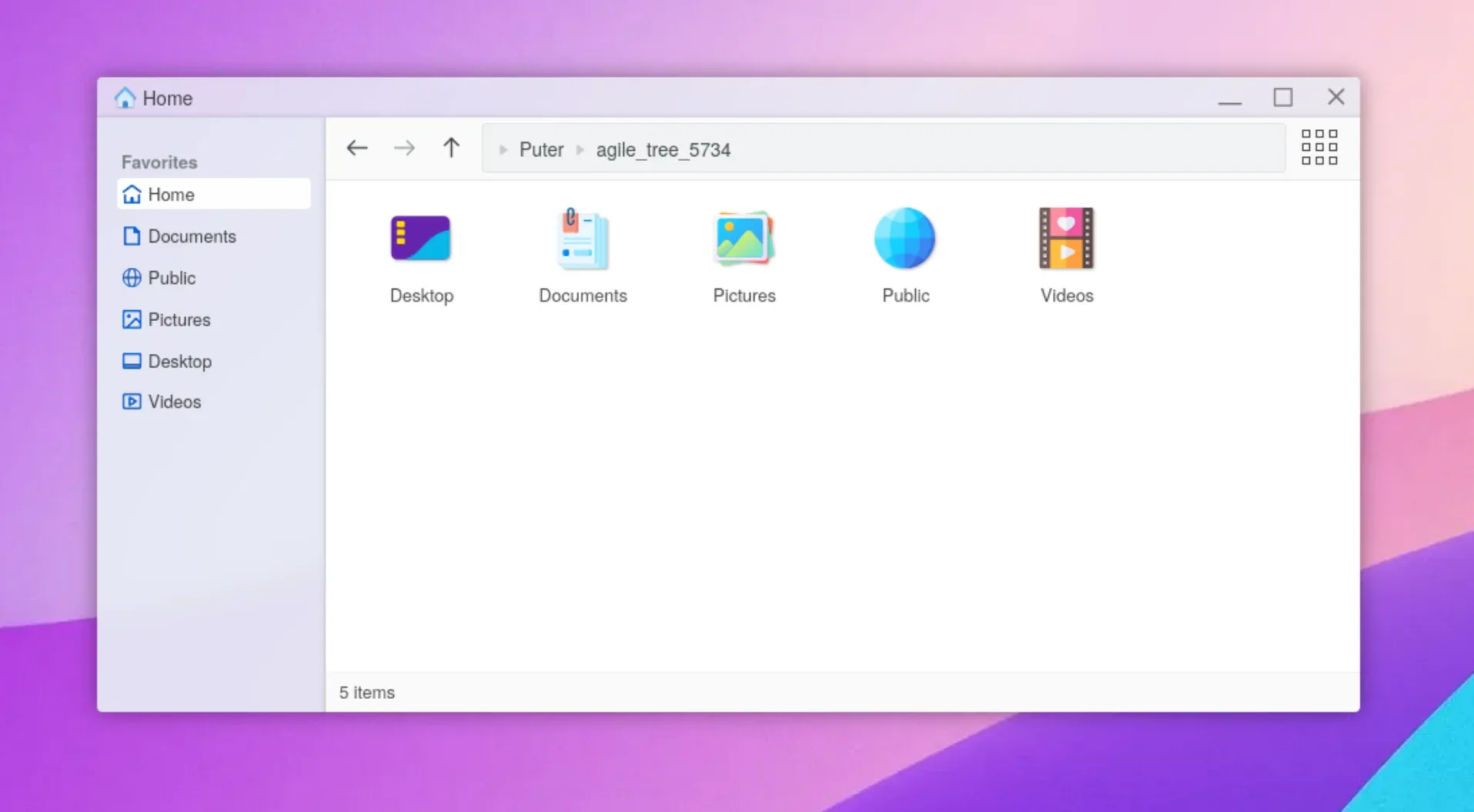This screenshot has height=812, width=1474.
Task: Open the Pictures folder icon
Action: (744, 239)
